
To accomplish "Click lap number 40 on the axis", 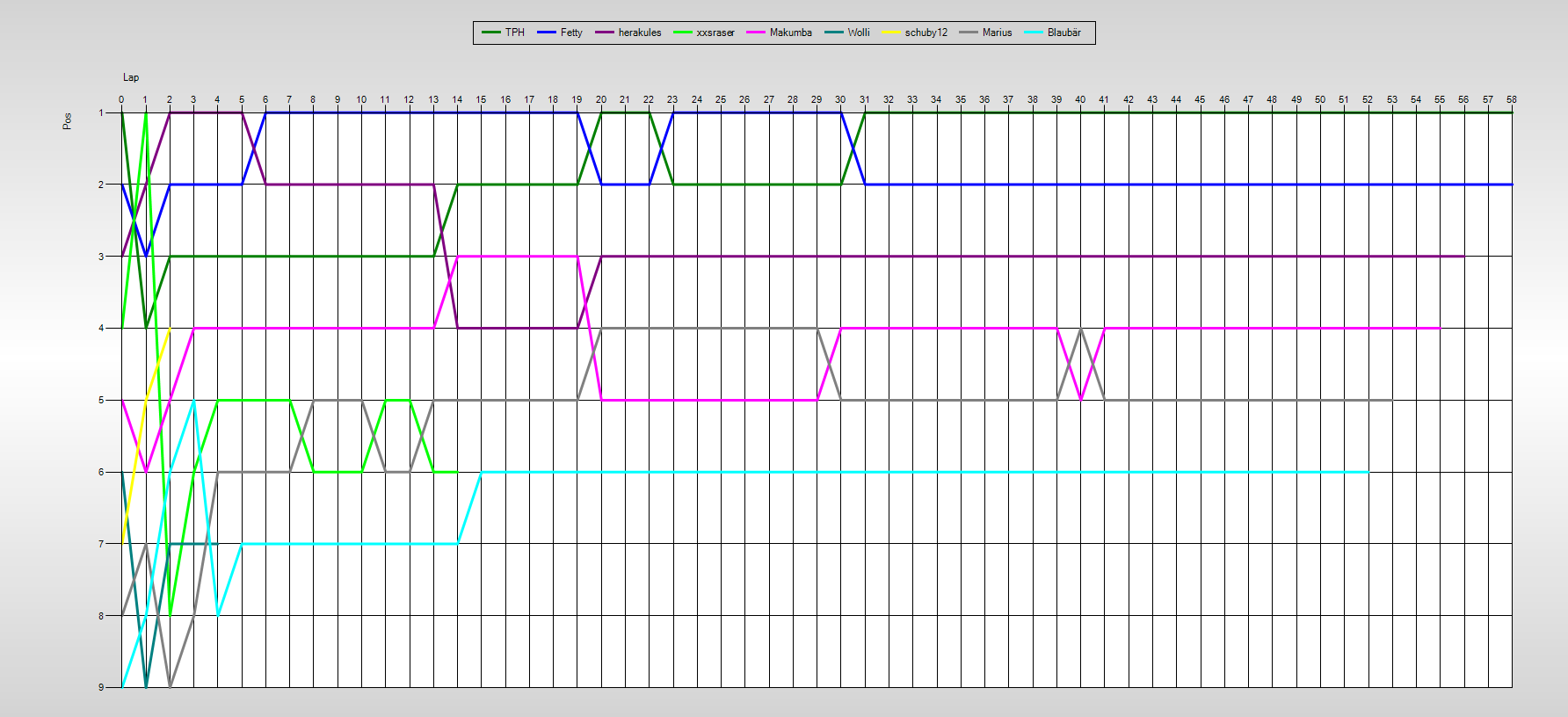I will pos(1080,100).
